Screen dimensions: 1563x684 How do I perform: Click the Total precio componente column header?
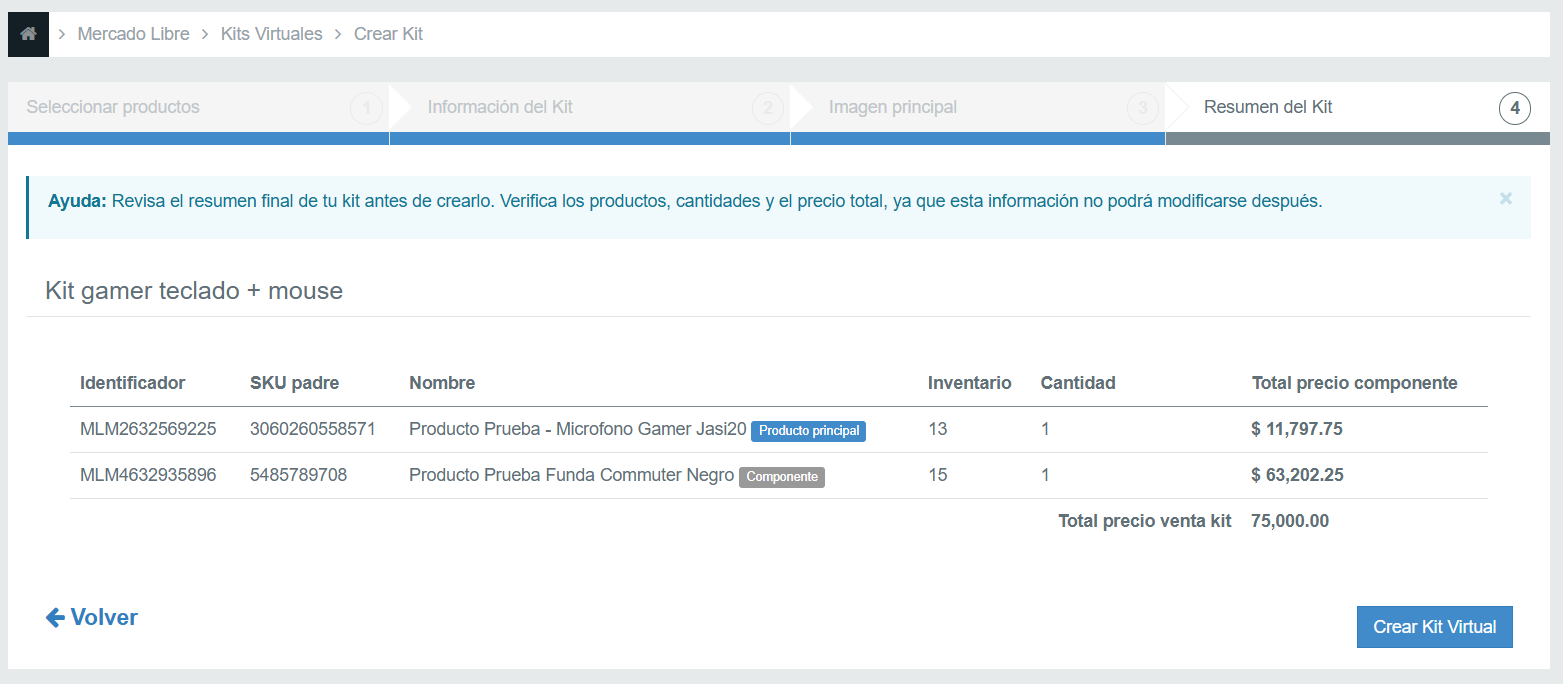[x=1354, y=383]
